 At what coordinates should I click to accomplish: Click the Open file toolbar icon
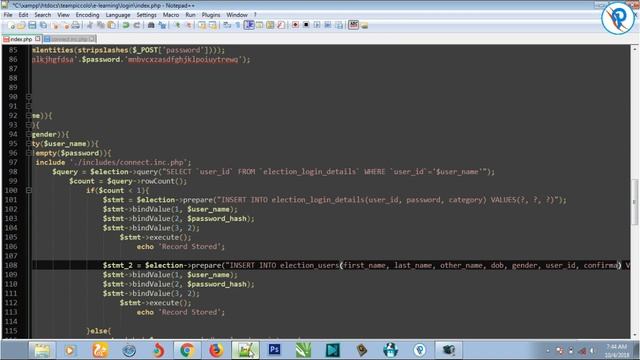click(21, 25)
